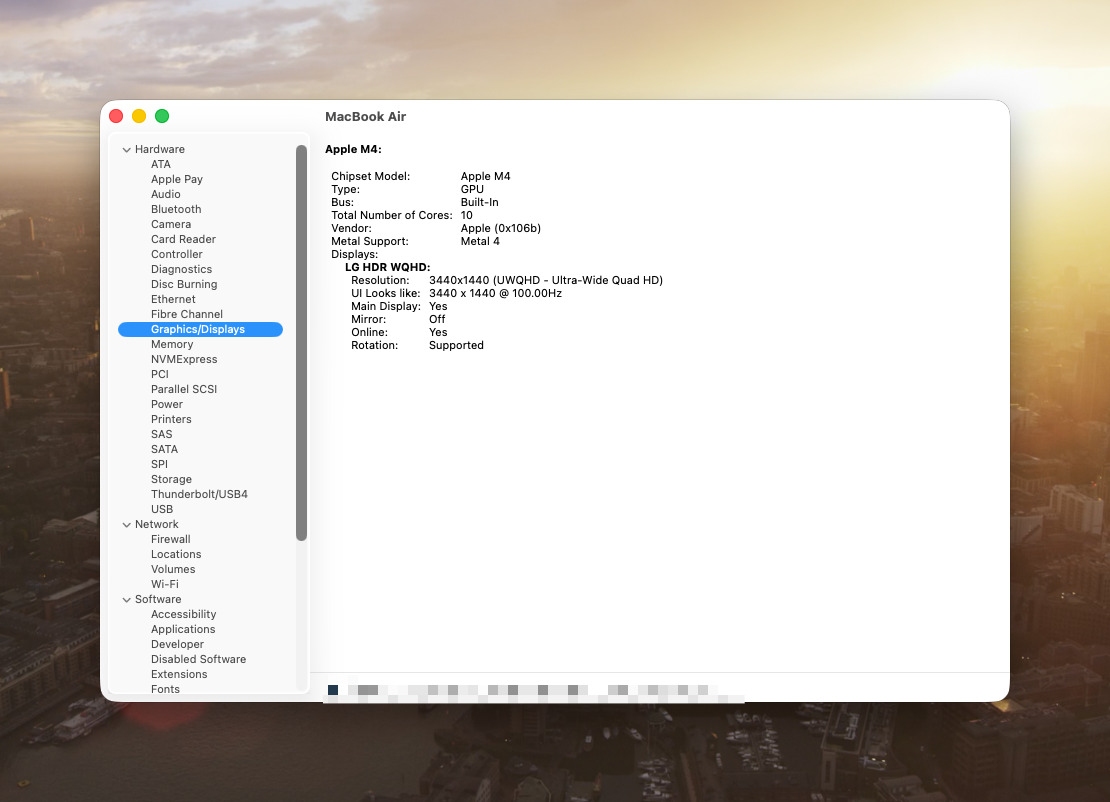The image size is (1110, 802).
Task: Select Camera in sidebar
Action: click(171, 224)
